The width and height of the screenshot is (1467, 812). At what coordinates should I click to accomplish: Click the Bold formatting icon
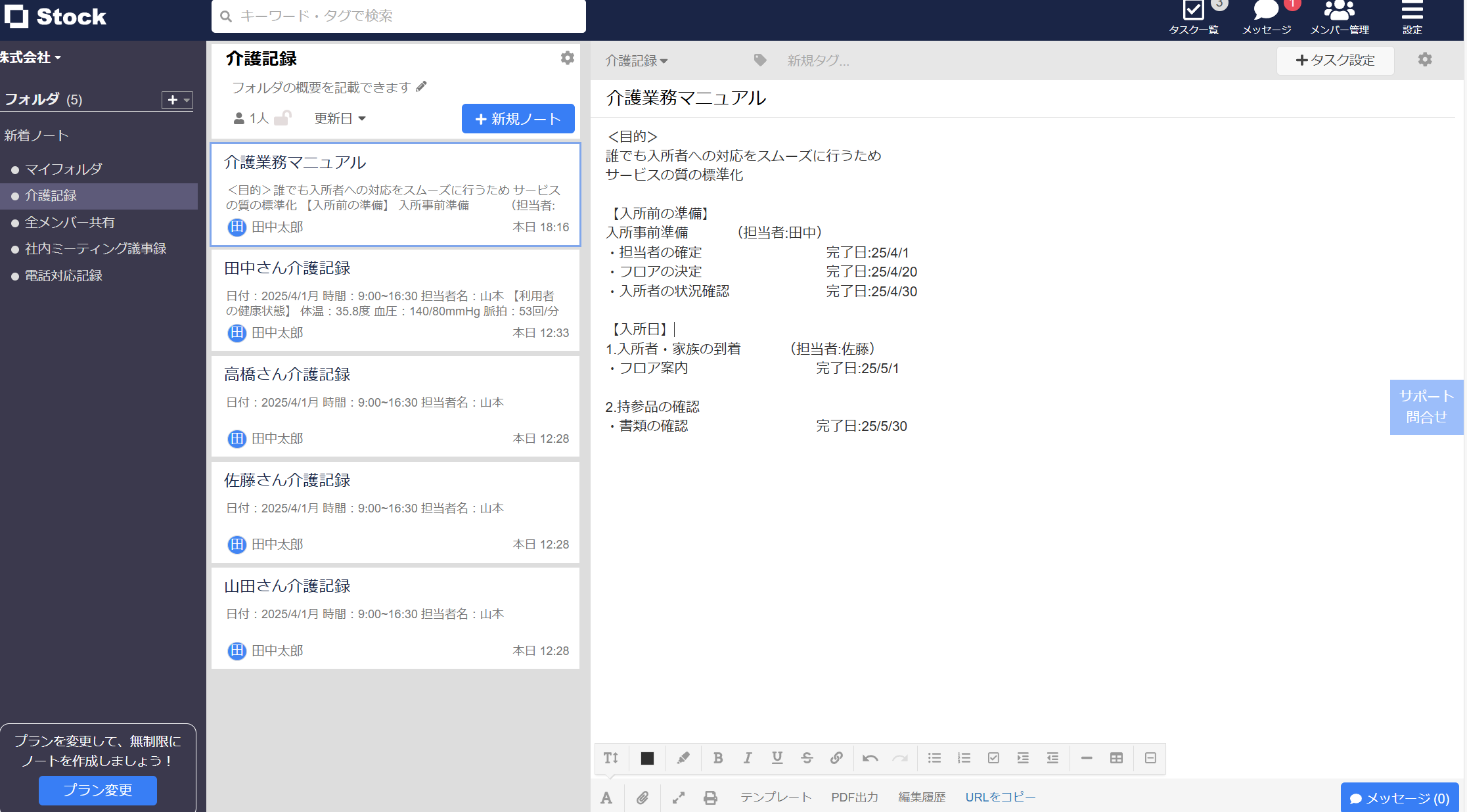click(x=718, y=758)
